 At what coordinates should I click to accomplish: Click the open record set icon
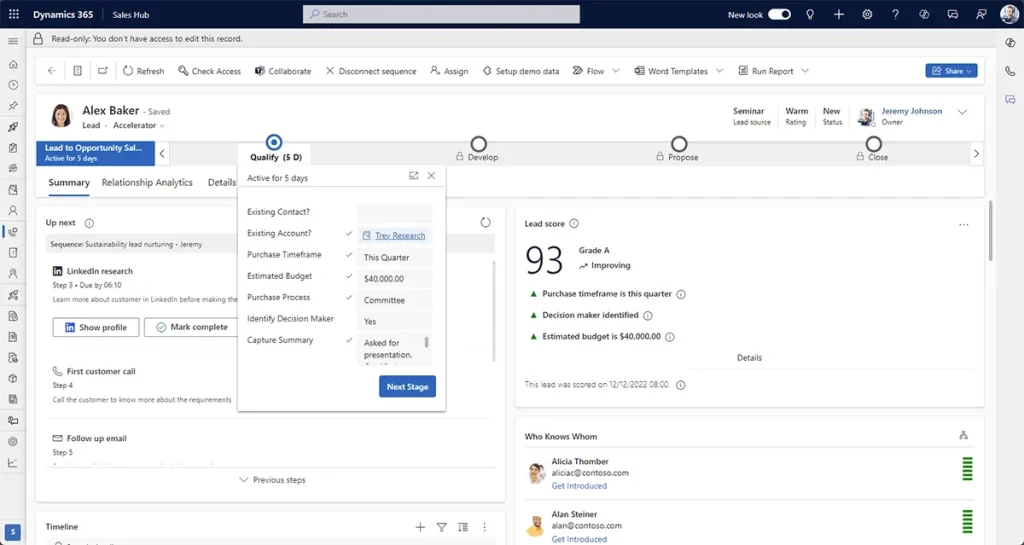77,70
